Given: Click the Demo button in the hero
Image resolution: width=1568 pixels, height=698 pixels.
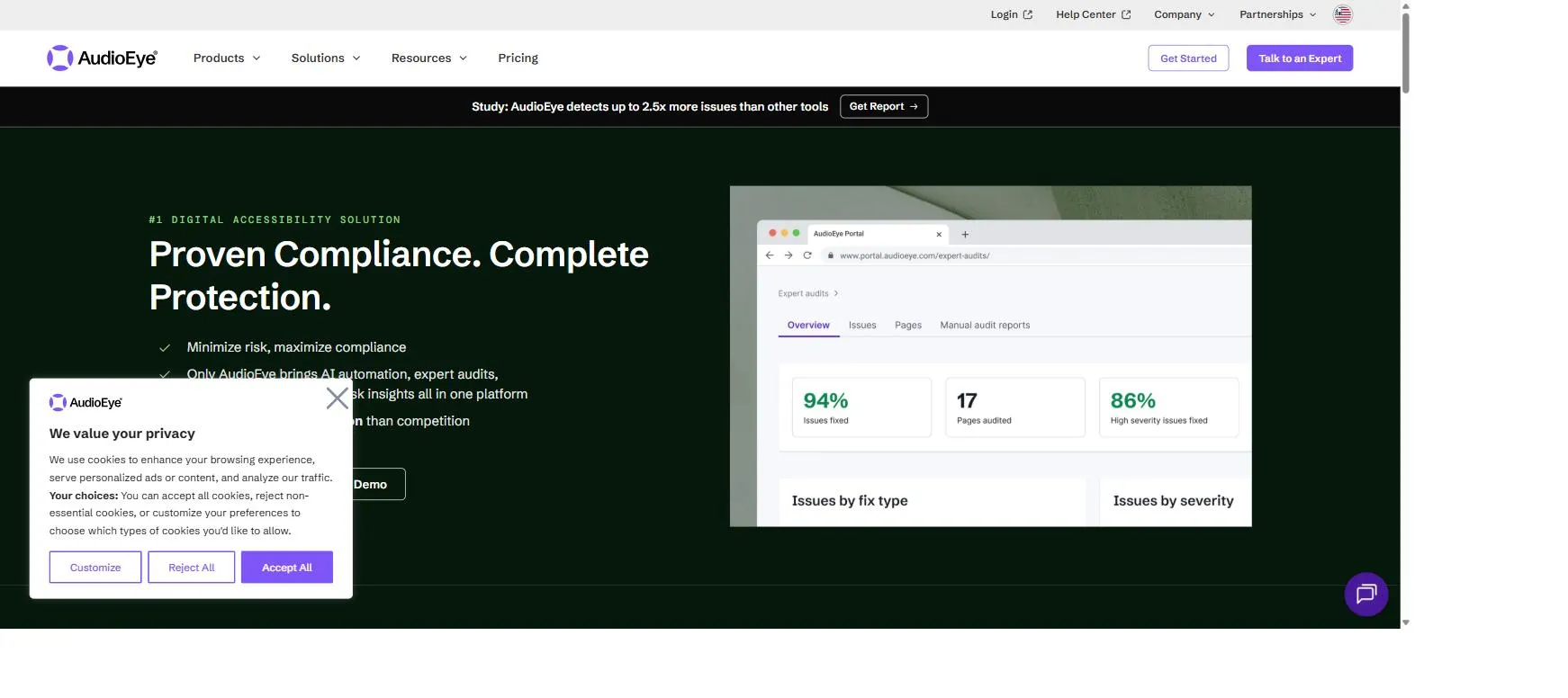Looking at the screenshot, I should coord(378,484).
